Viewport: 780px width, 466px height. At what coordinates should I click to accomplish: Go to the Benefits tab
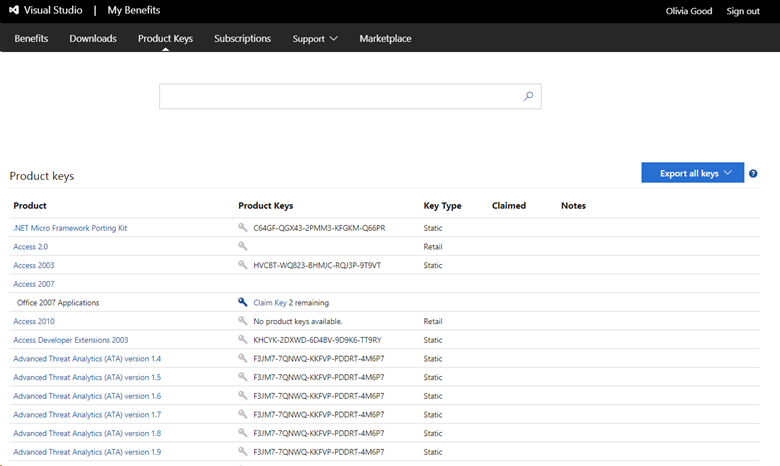(31, 38)
